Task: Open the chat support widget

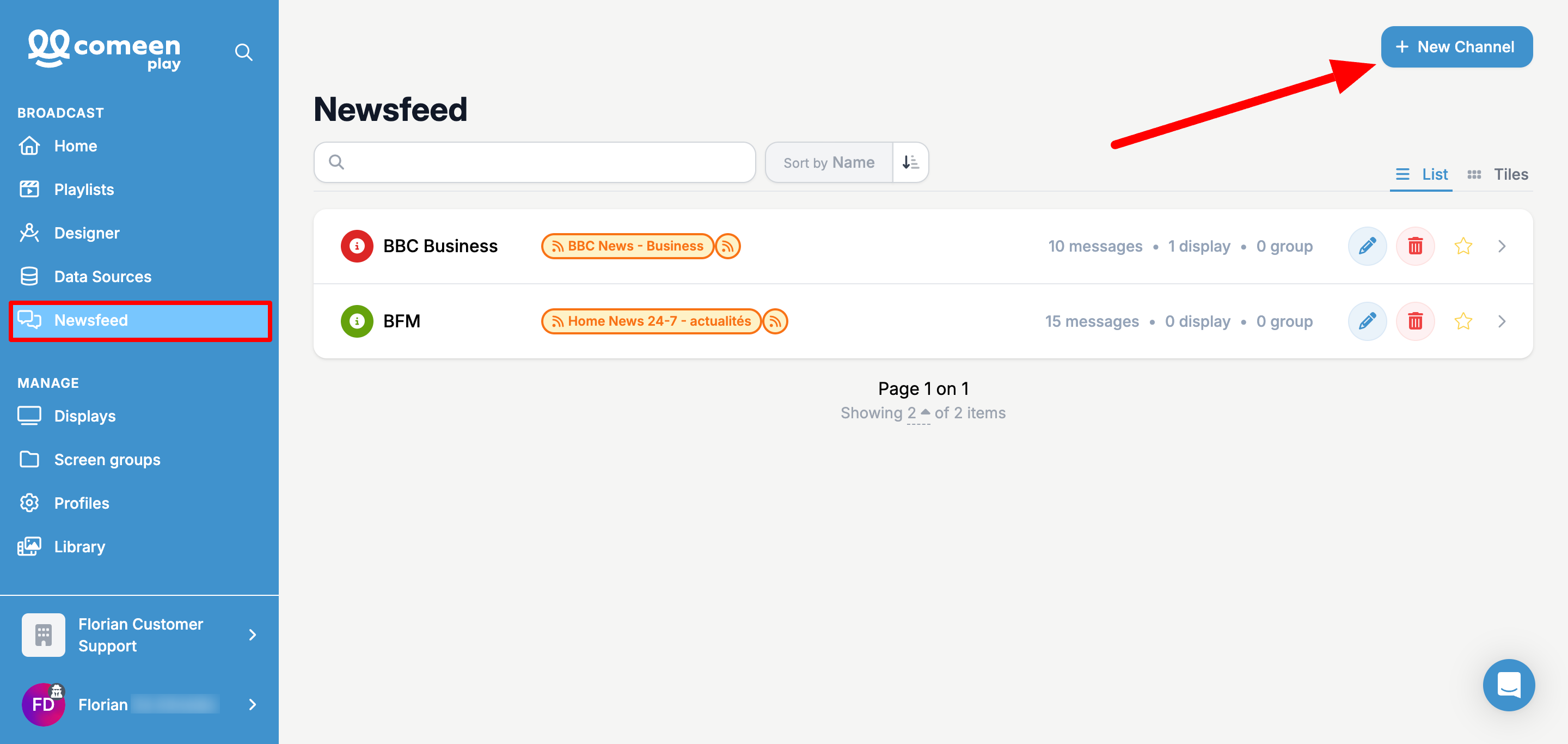Action: point(1508,685)
